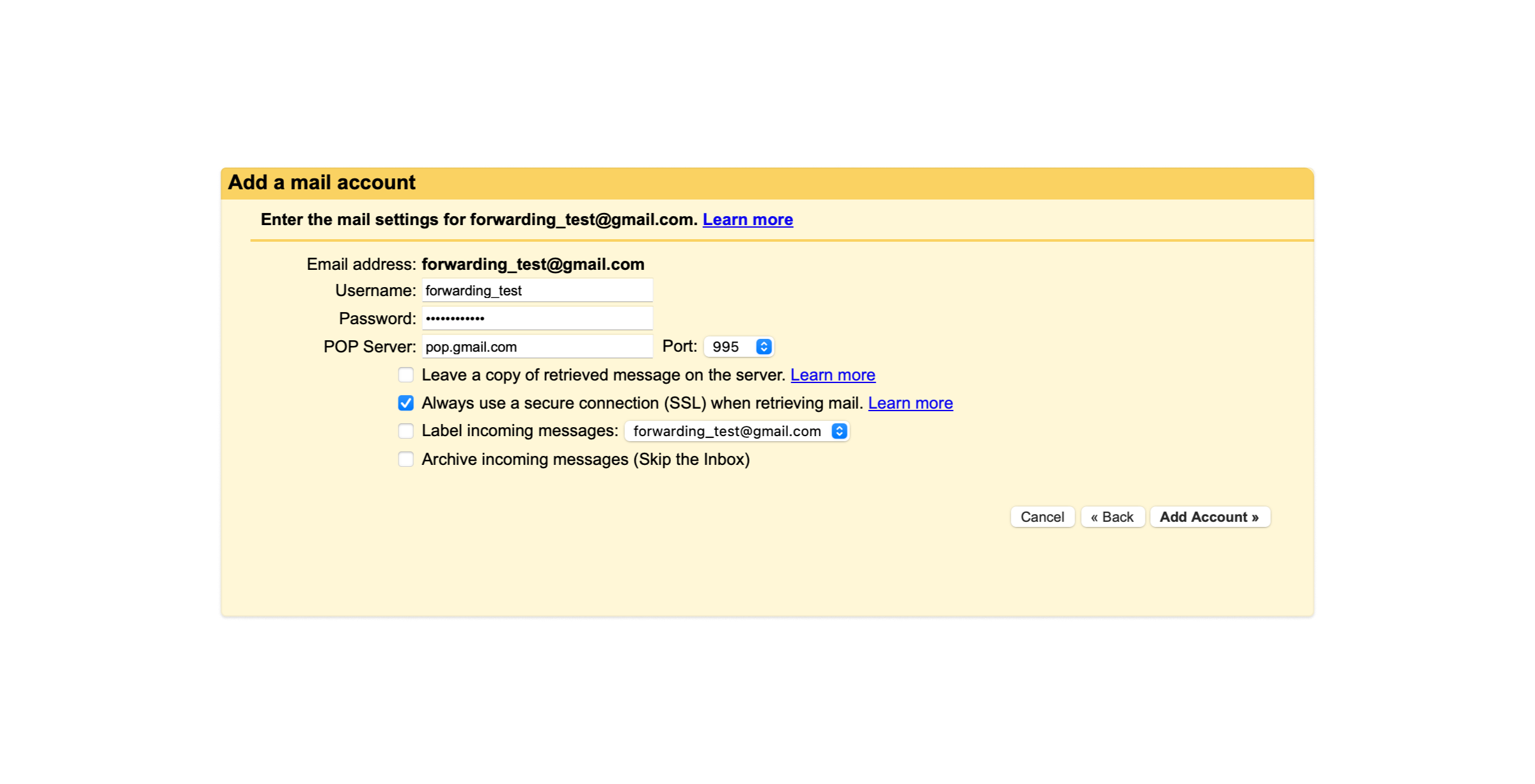Click the bold forwarding_test@gmail.com email address value

(x=533, y=264)
